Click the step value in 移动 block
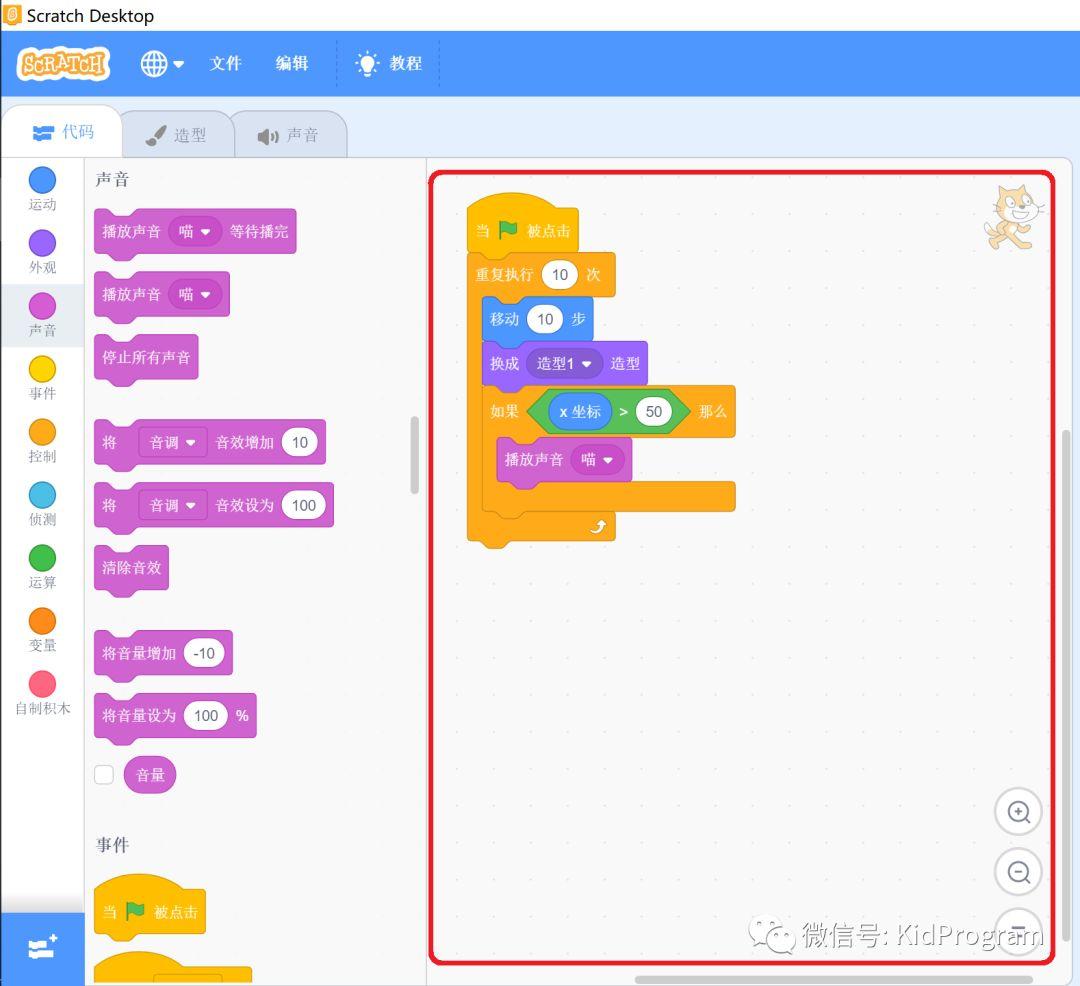 pos(545,319)
